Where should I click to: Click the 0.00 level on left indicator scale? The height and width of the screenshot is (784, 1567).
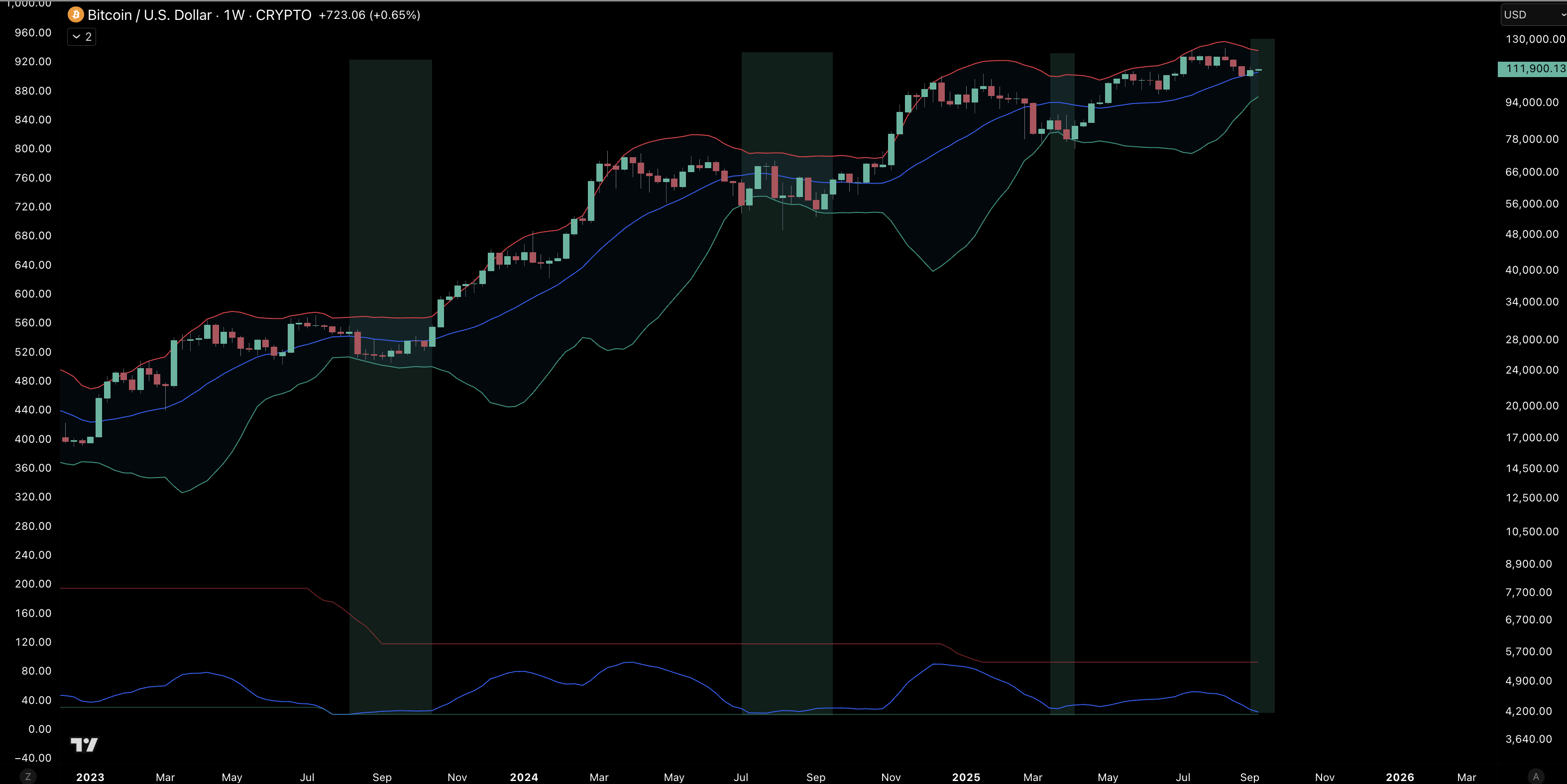coord(39,729)
